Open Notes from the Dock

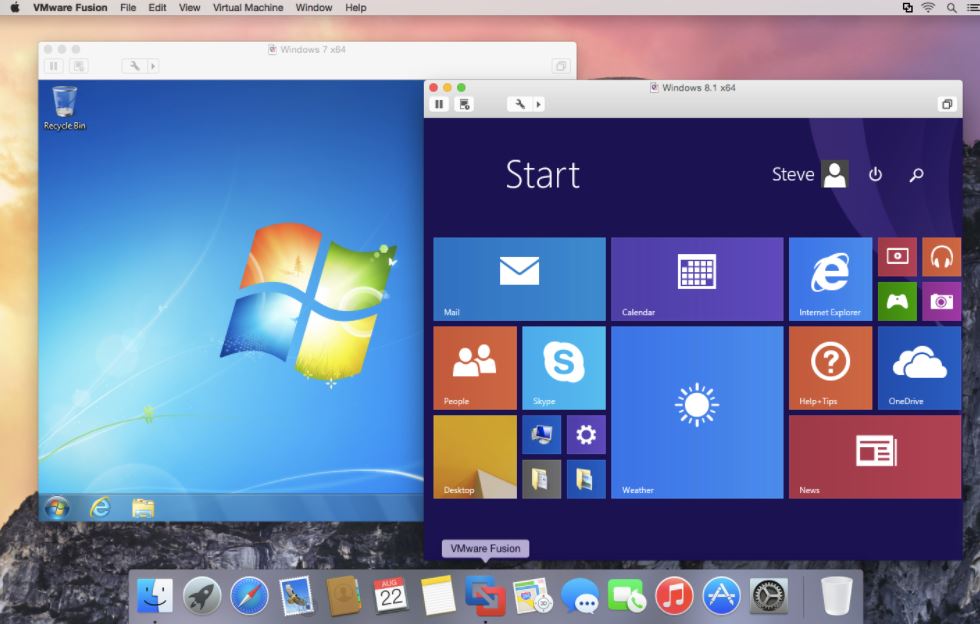pos(438,595)
